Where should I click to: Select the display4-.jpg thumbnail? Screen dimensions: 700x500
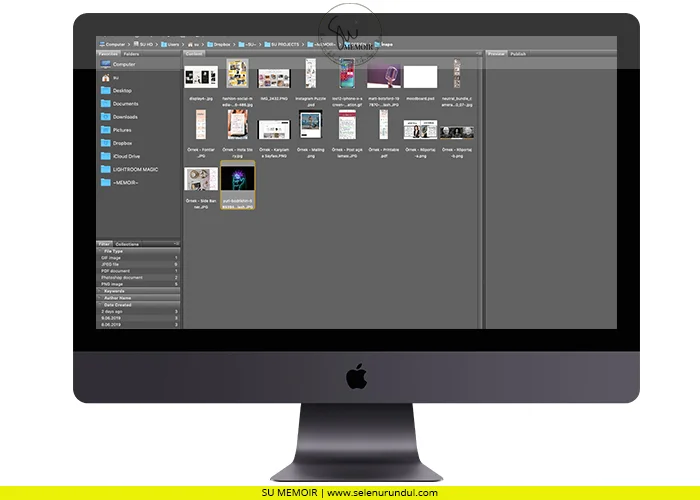click(201, 77)
